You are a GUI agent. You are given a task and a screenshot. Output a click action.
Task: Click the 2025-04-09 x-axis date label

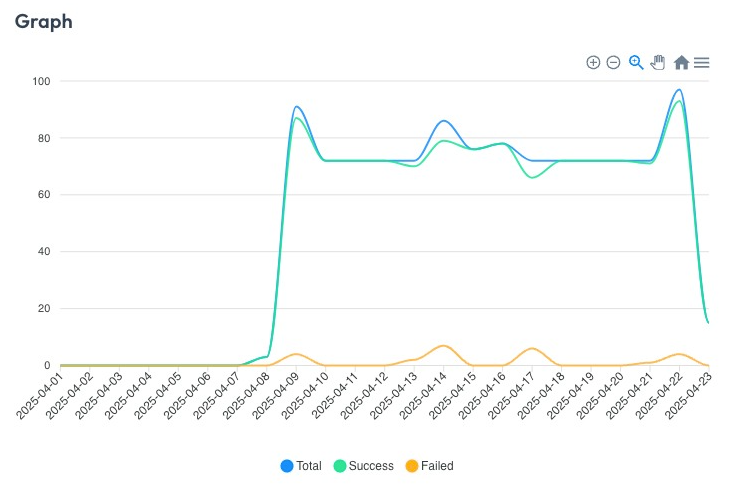click(x=279, y=396)
